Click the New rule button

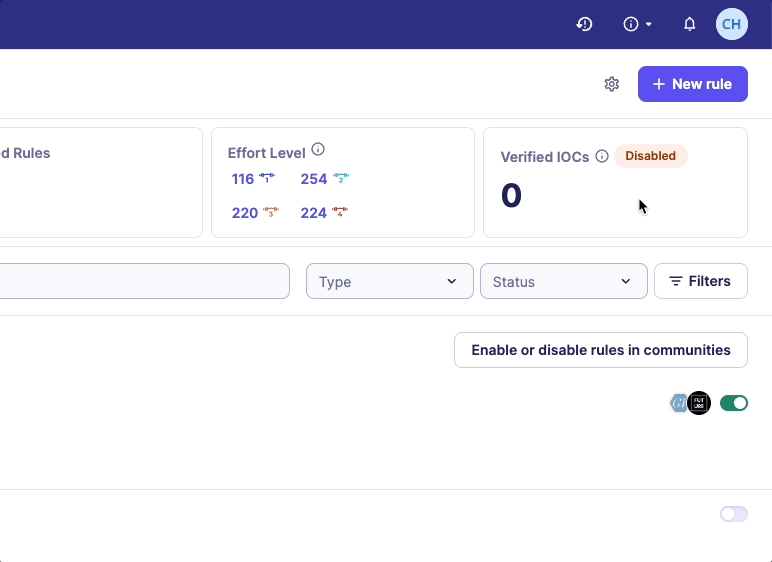(x=692, y=84)
